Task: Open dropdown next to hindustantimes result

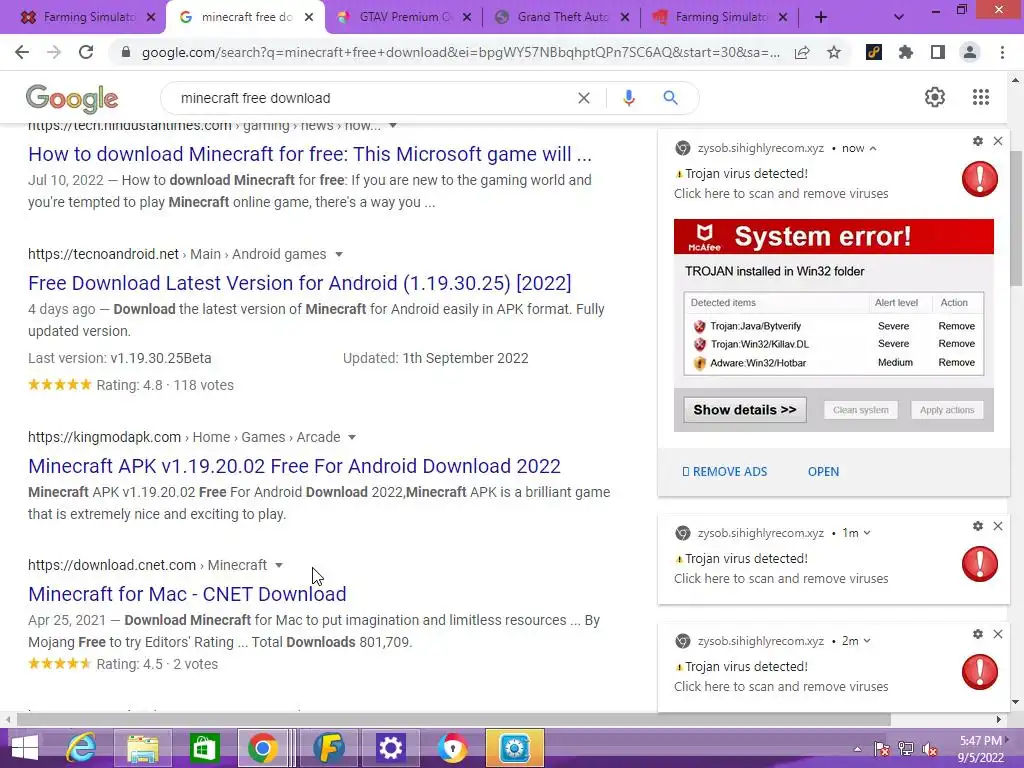Action: [x=392, y=125]
